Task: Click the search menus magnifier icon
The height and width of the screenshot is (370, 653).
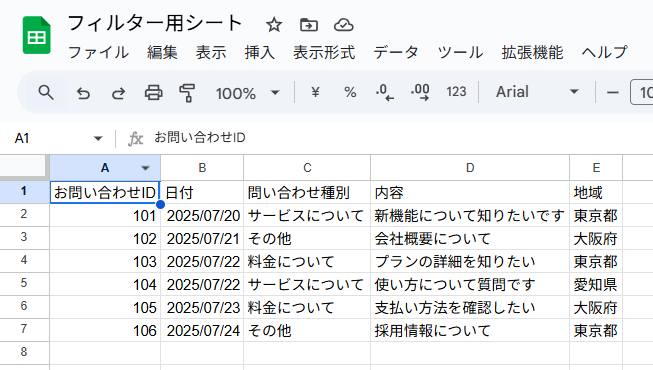Action: [x=46, y=92]
